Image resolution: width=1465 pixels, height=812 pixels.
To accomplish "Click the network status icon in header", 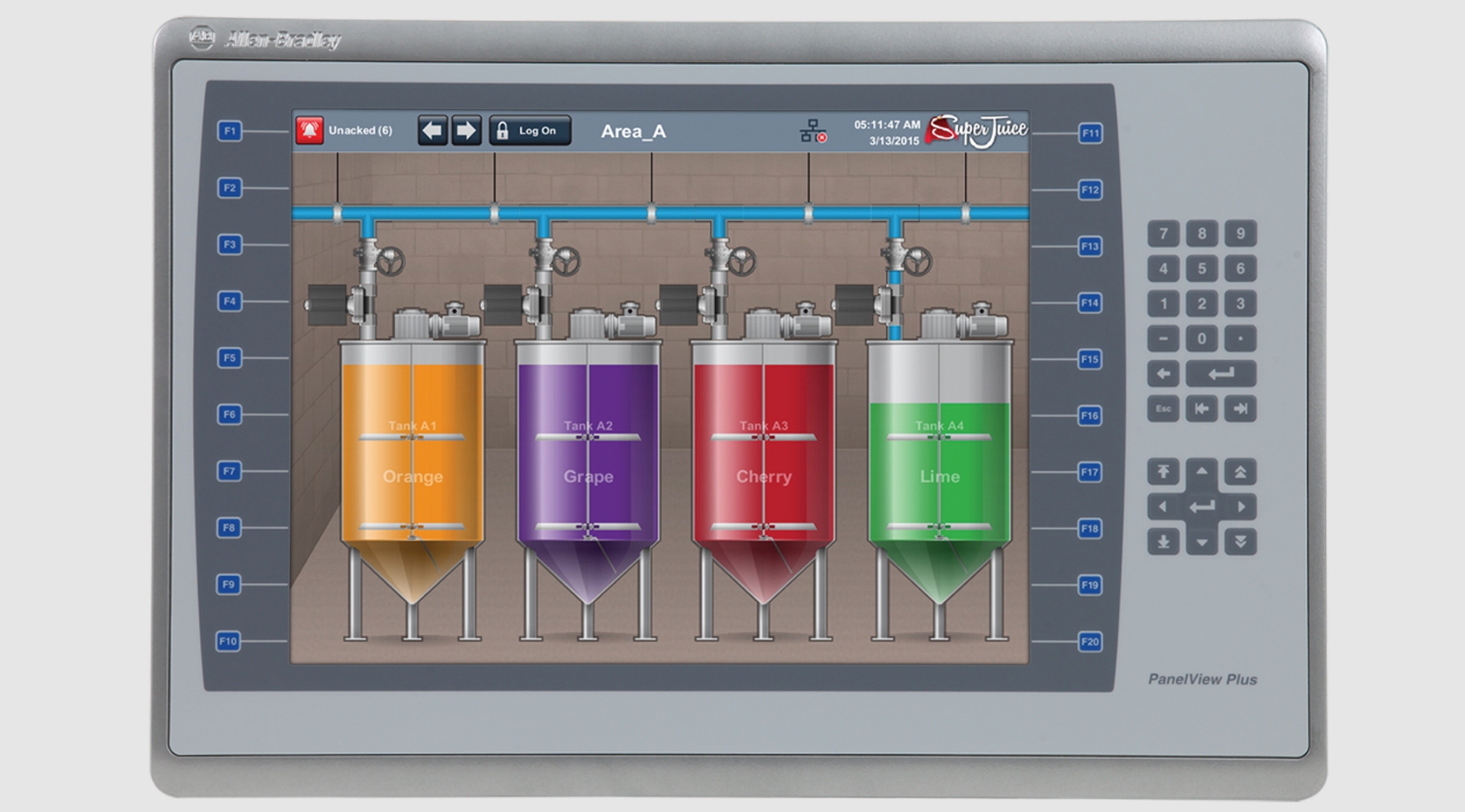I will pos(813,131).
